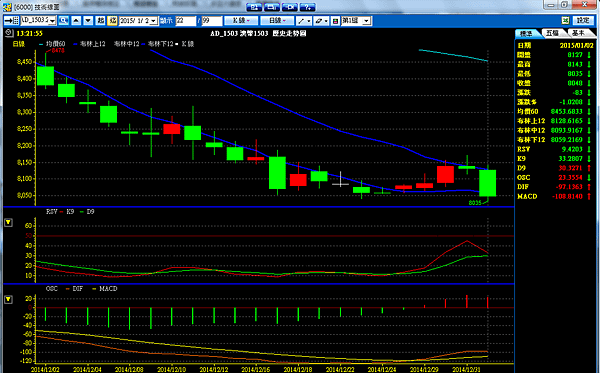Image resolution: width=600 pixels, height=373 pixels.
Task: Open the 第1組 group dropdown
Action: [x=367, y=21]
